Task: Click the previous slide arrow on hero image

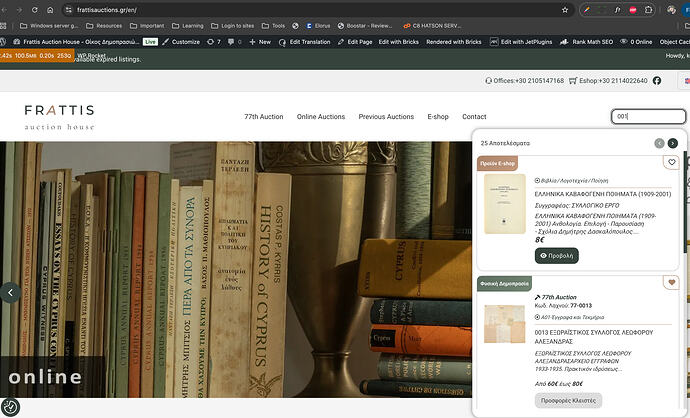Action: click(10, 293)
